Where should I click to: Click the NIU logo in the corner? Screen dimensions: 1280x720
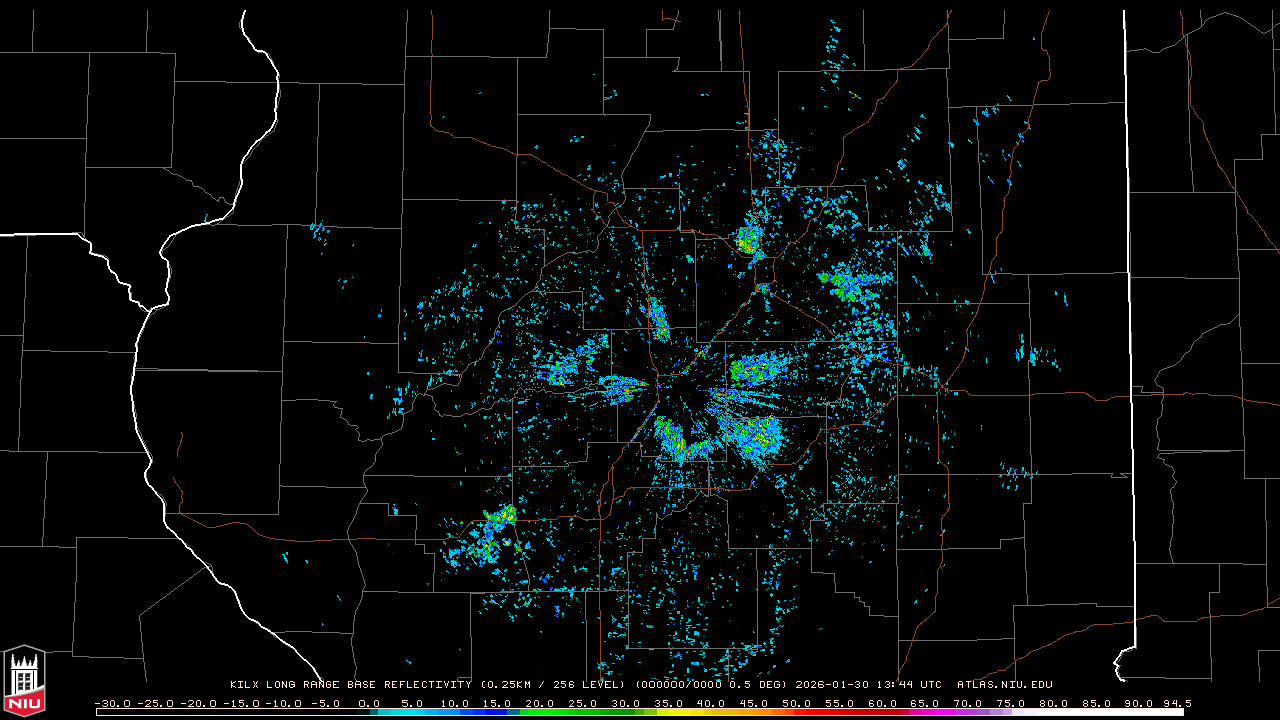24,681
